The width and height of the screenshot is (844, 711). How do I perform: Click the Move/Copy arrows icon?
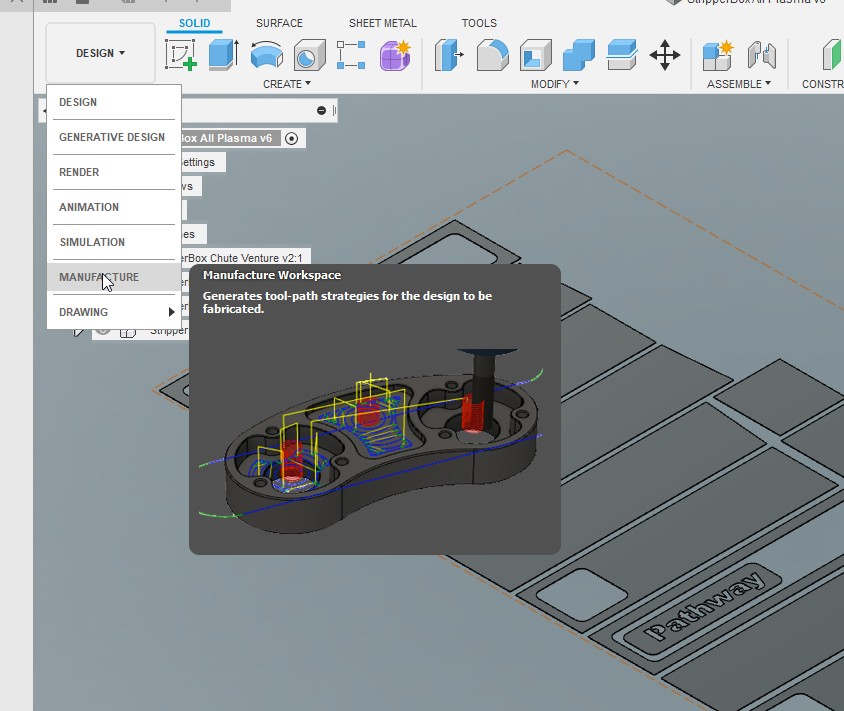(x=665, y=54)
